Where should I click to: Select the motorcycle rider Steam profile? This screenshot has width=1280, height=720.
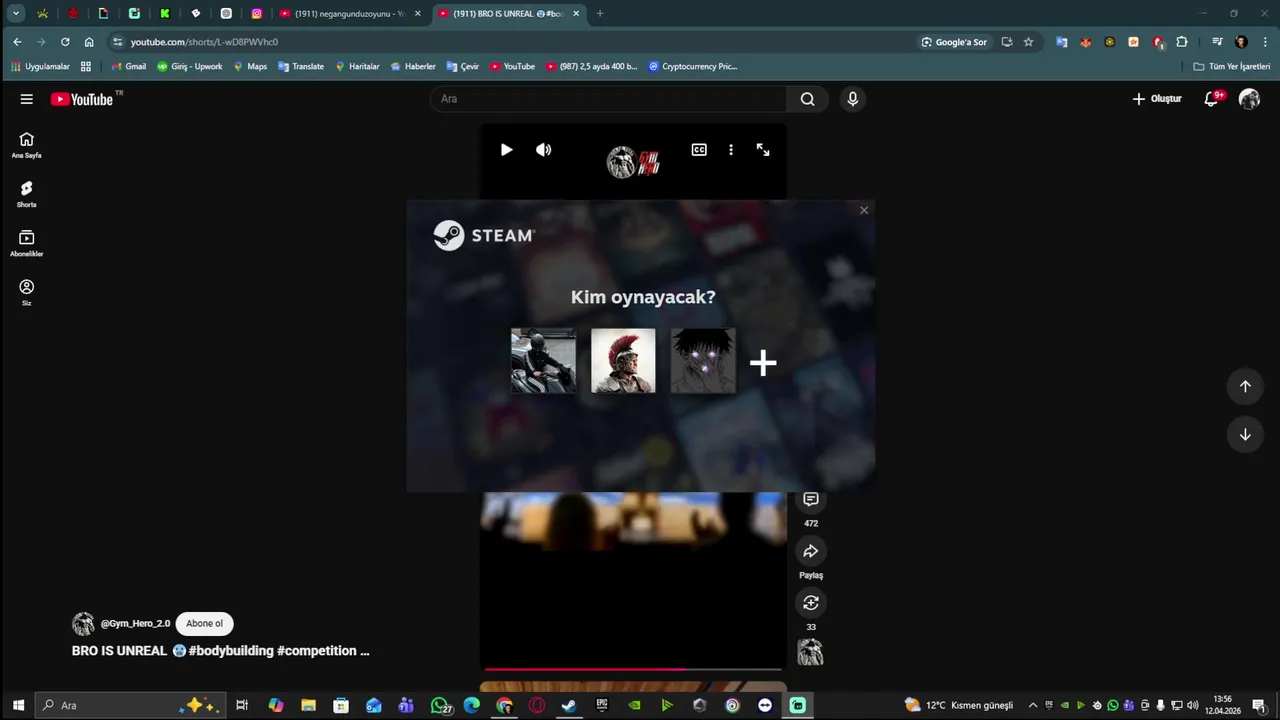click(543, 360)
